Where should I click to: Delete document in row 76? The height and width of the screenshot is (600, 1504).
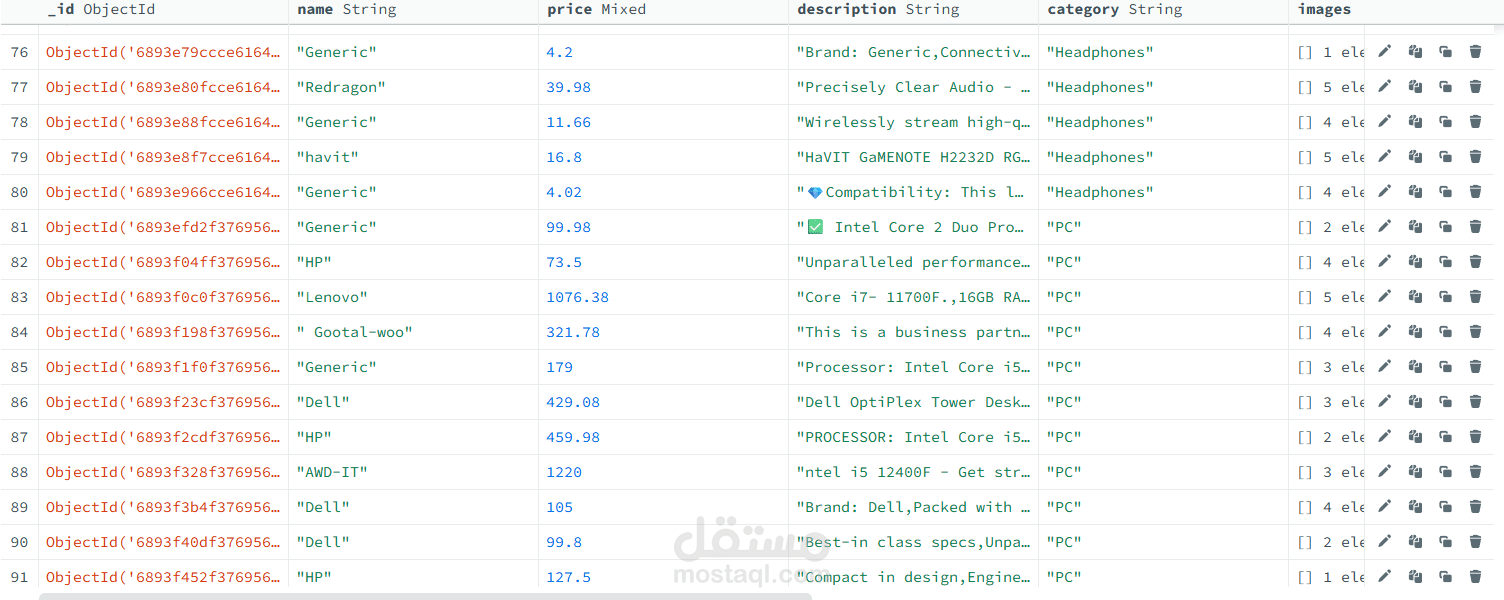pyautogui.click(x=1475, y=52)
